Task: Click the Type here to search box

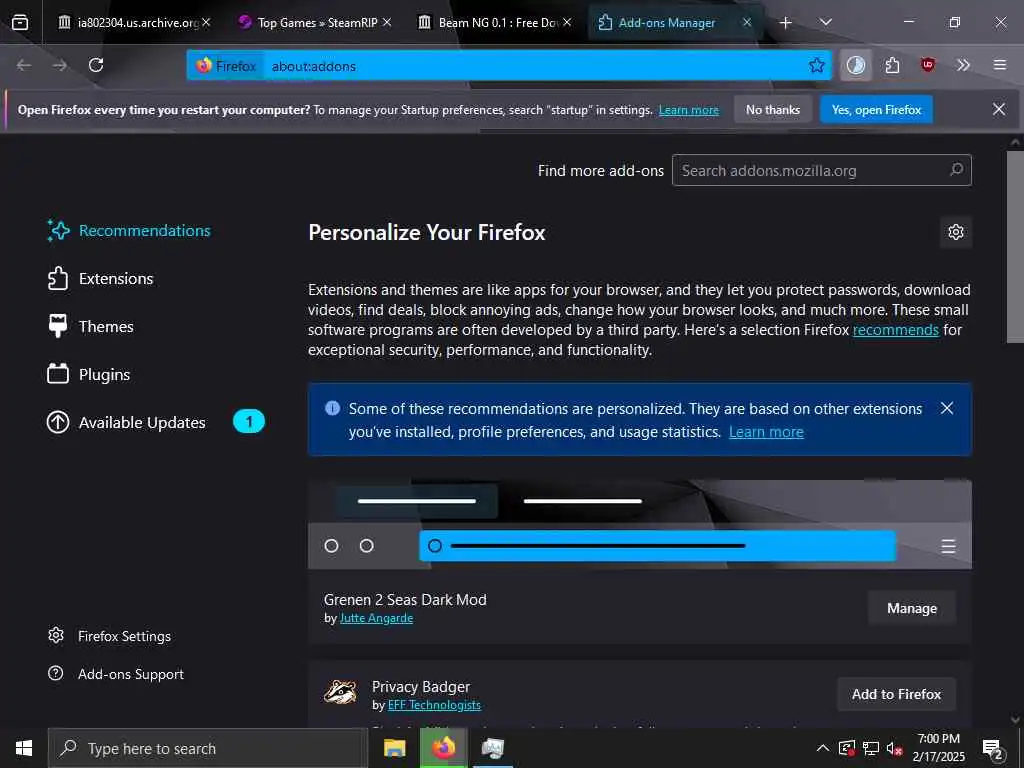Action: click(208, 748)
